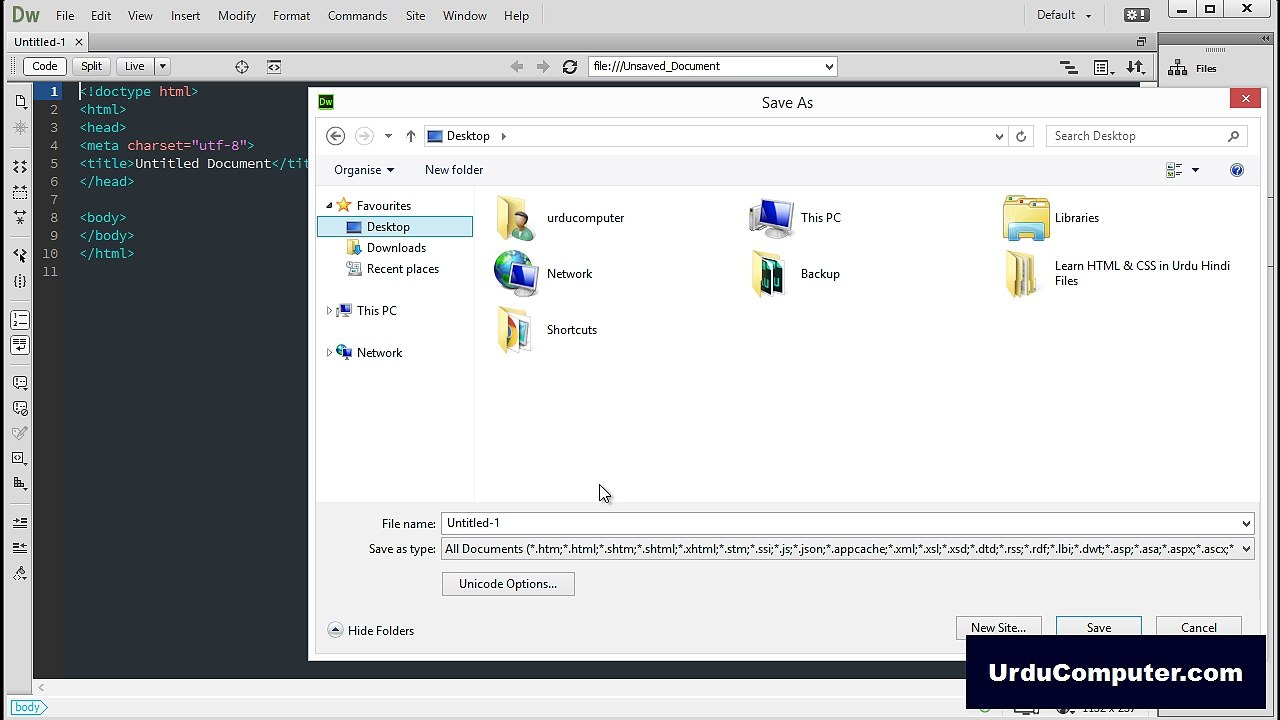Click the Inspect crosshair icon in the document toolbar
The height and width of the screenshot is (720, 1280).
[x=242, y=67]
